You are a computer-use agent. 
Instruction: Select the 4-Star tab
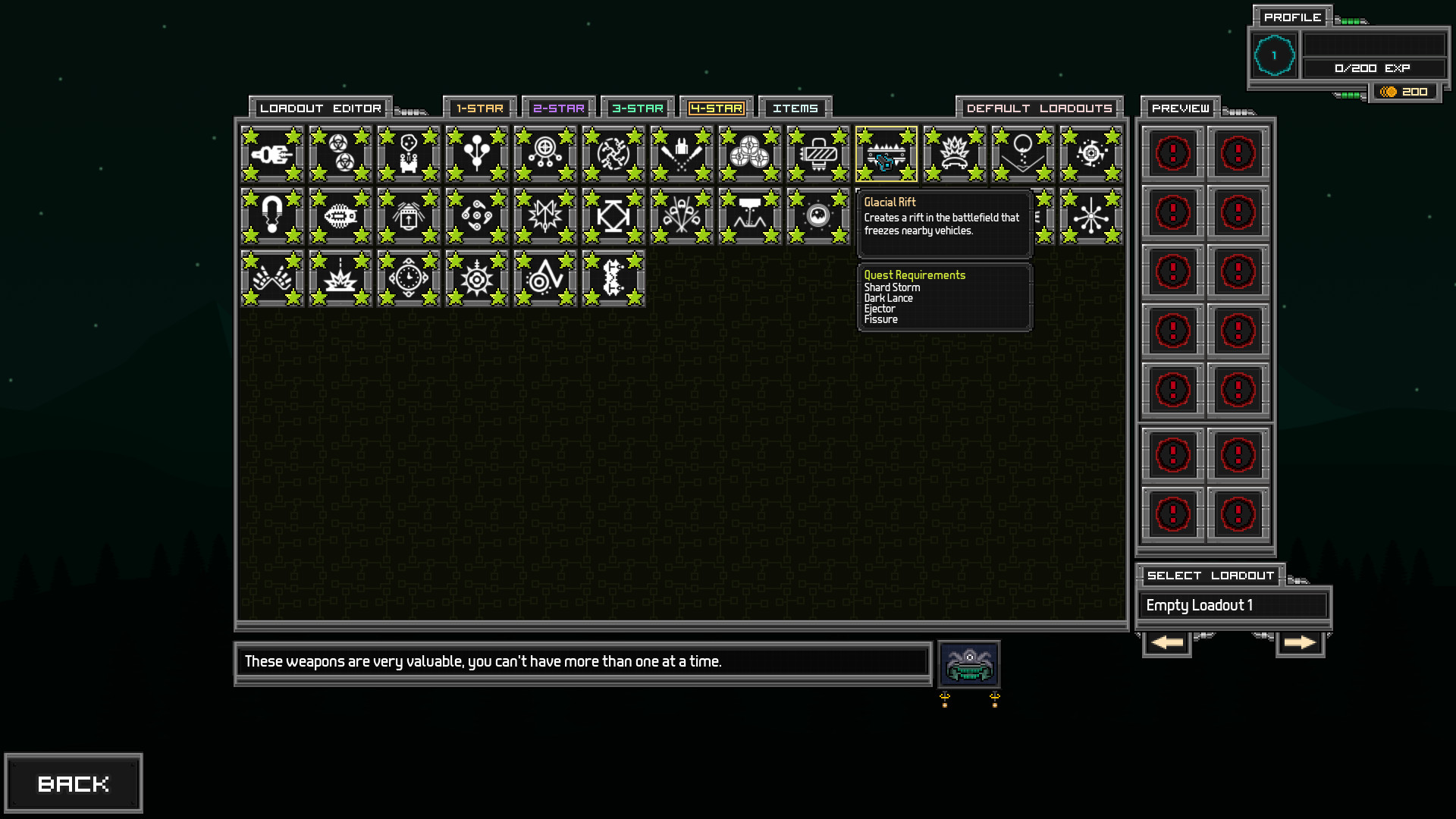pos(717,108)
